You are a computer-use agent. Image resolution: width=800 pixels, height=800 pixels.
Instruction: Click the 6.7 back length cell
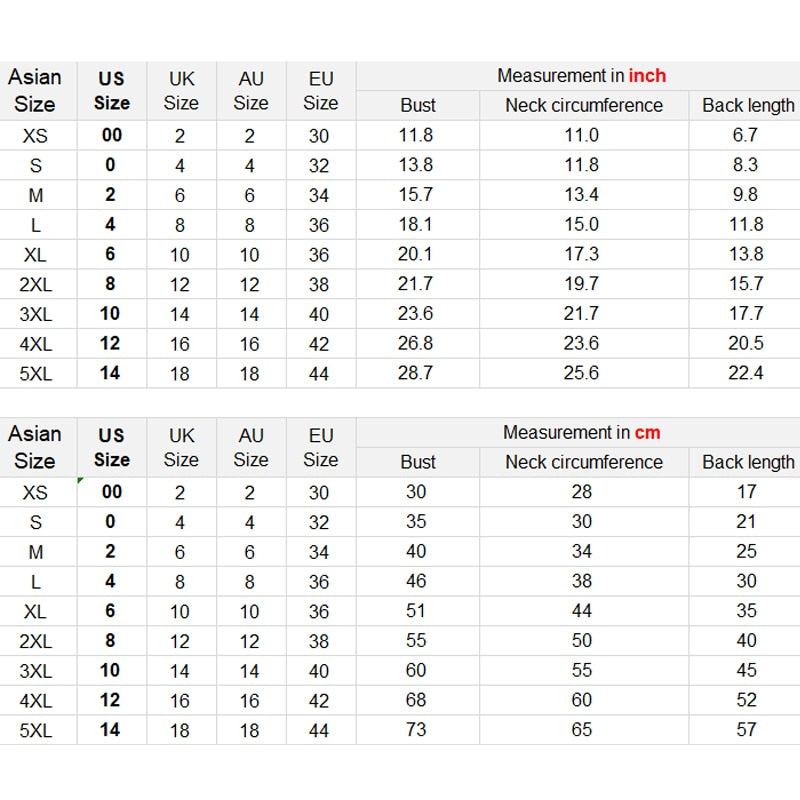[x=745, y=135]
